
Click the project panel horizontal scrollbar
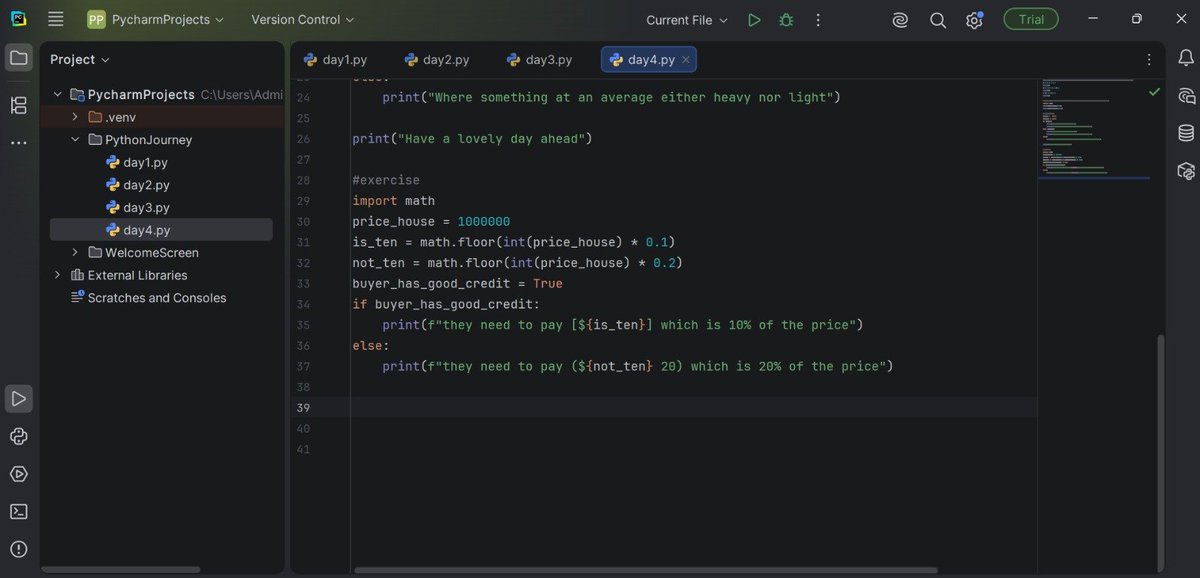[120, 569]
